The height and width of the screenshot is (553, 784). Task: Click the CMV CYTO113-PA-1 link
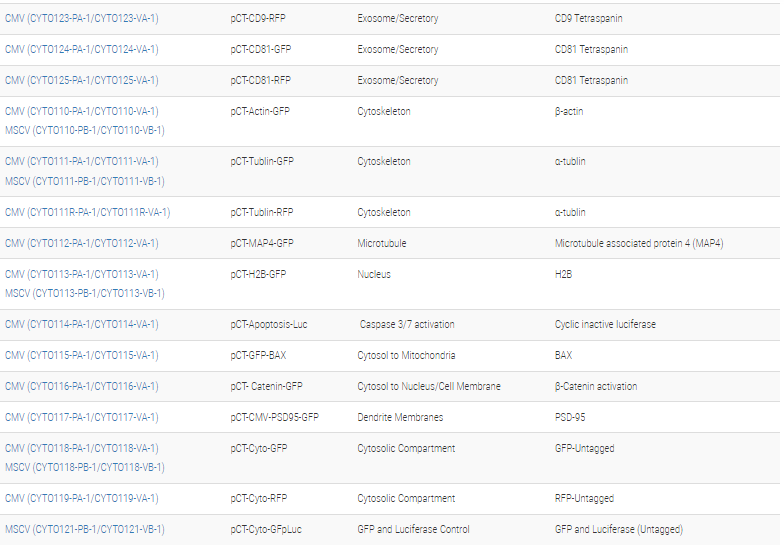coord(82,274)
